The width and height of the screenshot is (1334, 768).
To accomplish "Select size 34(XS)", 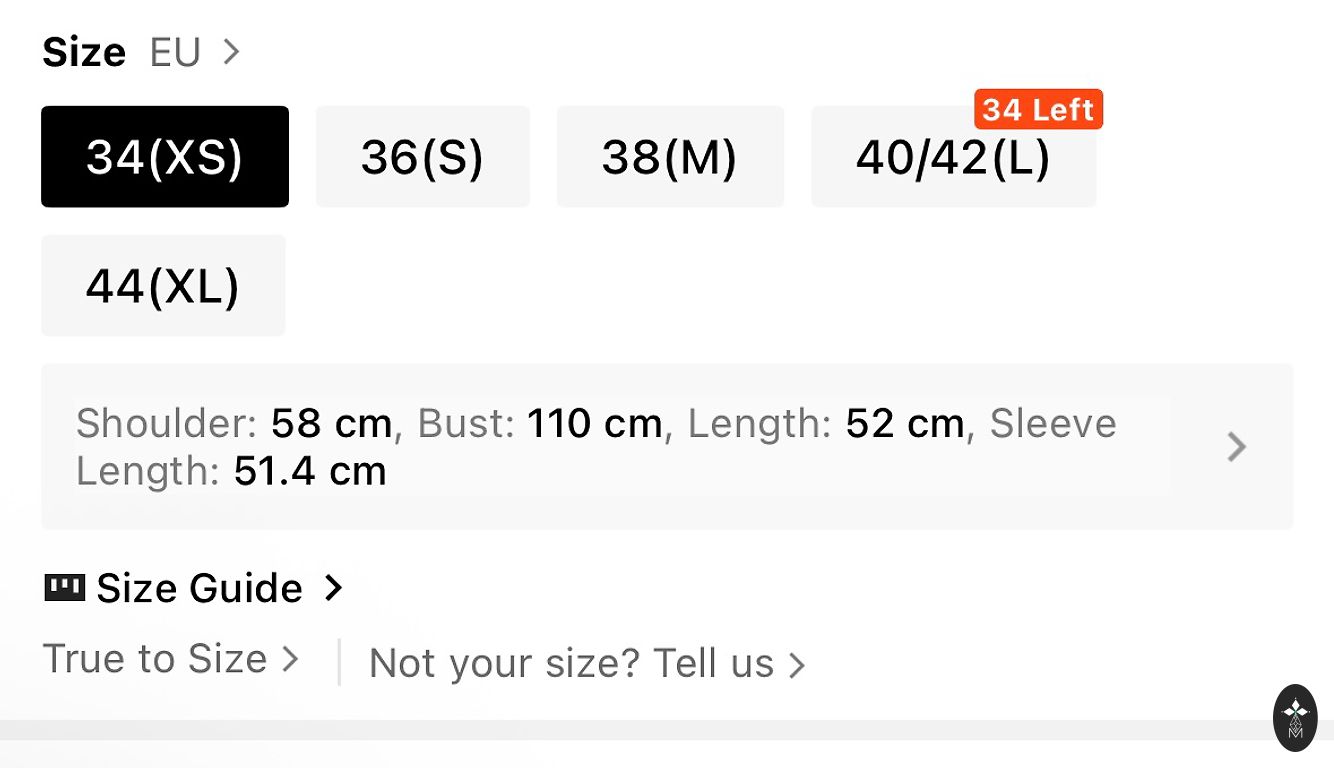I will (x=165, y=157).
